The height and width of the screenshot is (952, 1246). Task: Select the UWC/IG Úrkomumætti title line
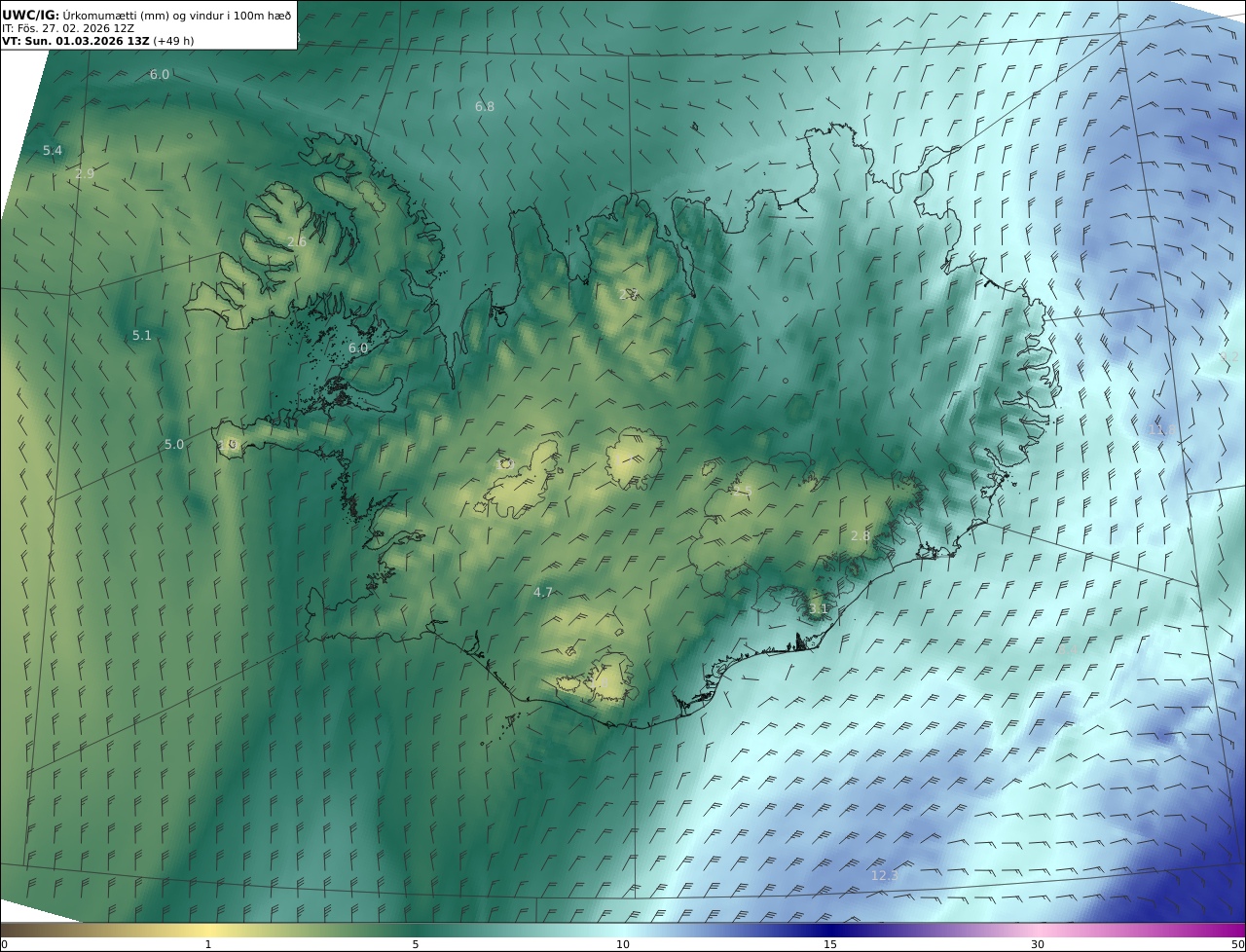[x=147, y=15]
